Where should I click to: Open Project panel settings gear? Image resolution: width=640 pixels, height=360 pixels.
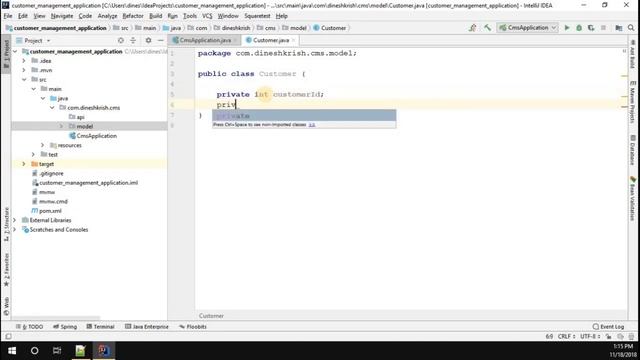coord(148,40)
